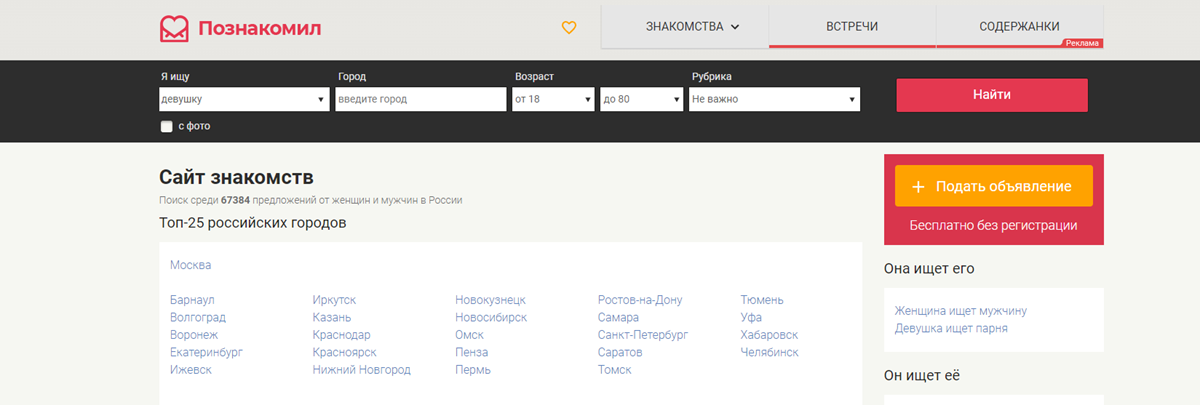Switch to the Встречи tab
Screen dimensions: 1200x405
pos(852,27)
